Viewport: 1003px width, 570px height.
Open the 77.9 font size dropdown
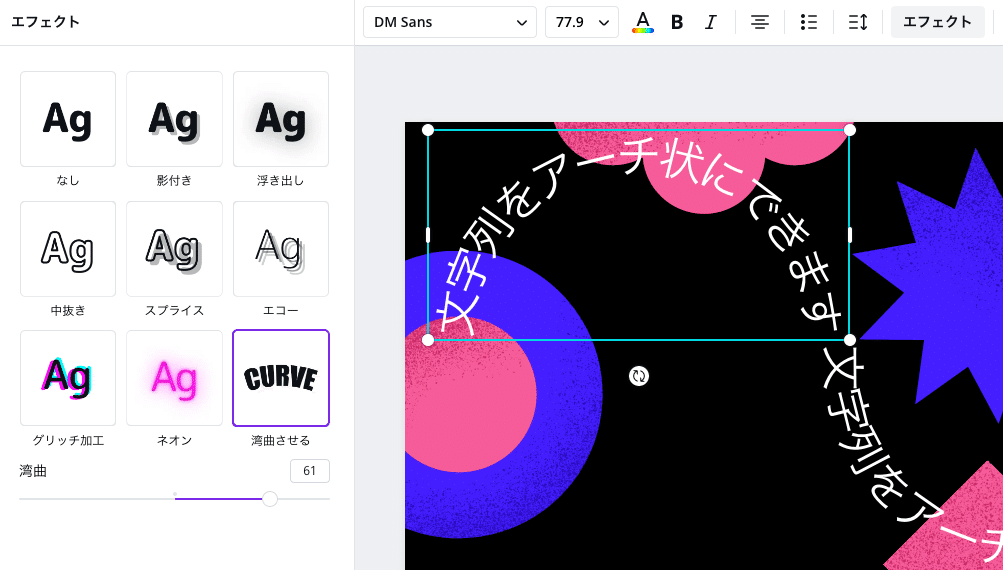click(x=581, y=22)
